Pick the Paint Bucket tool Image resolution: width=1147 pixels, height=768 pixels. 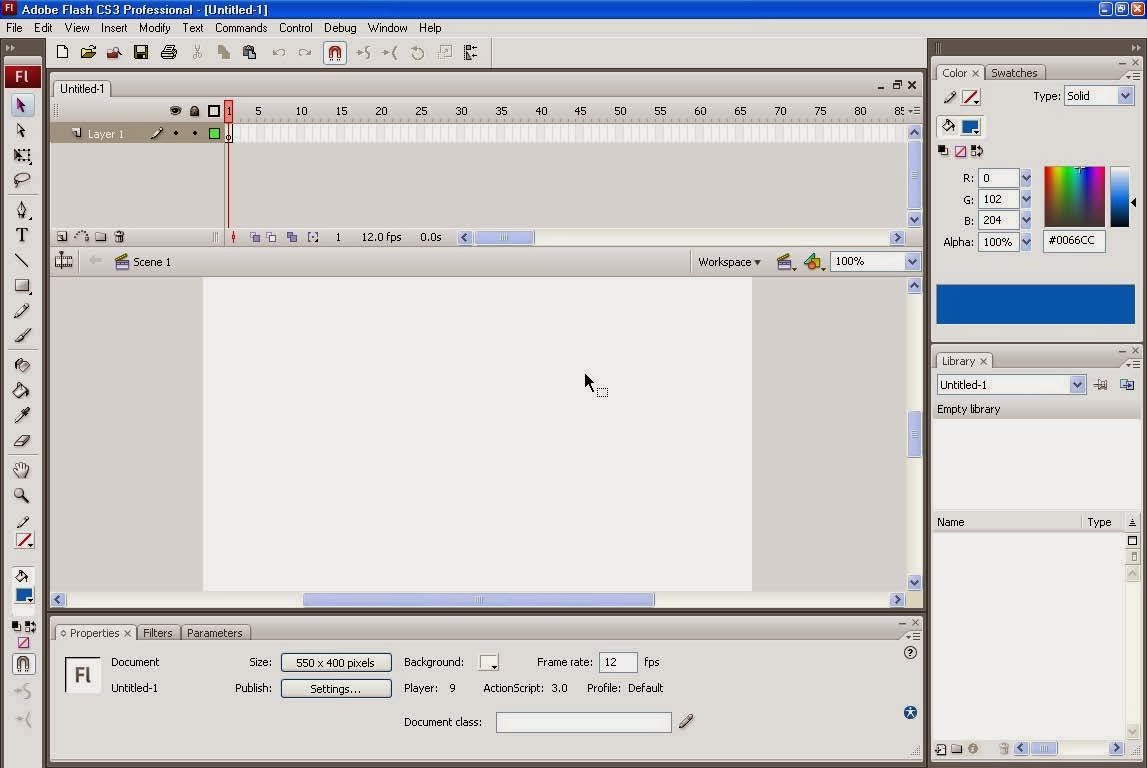coord(22,389)
